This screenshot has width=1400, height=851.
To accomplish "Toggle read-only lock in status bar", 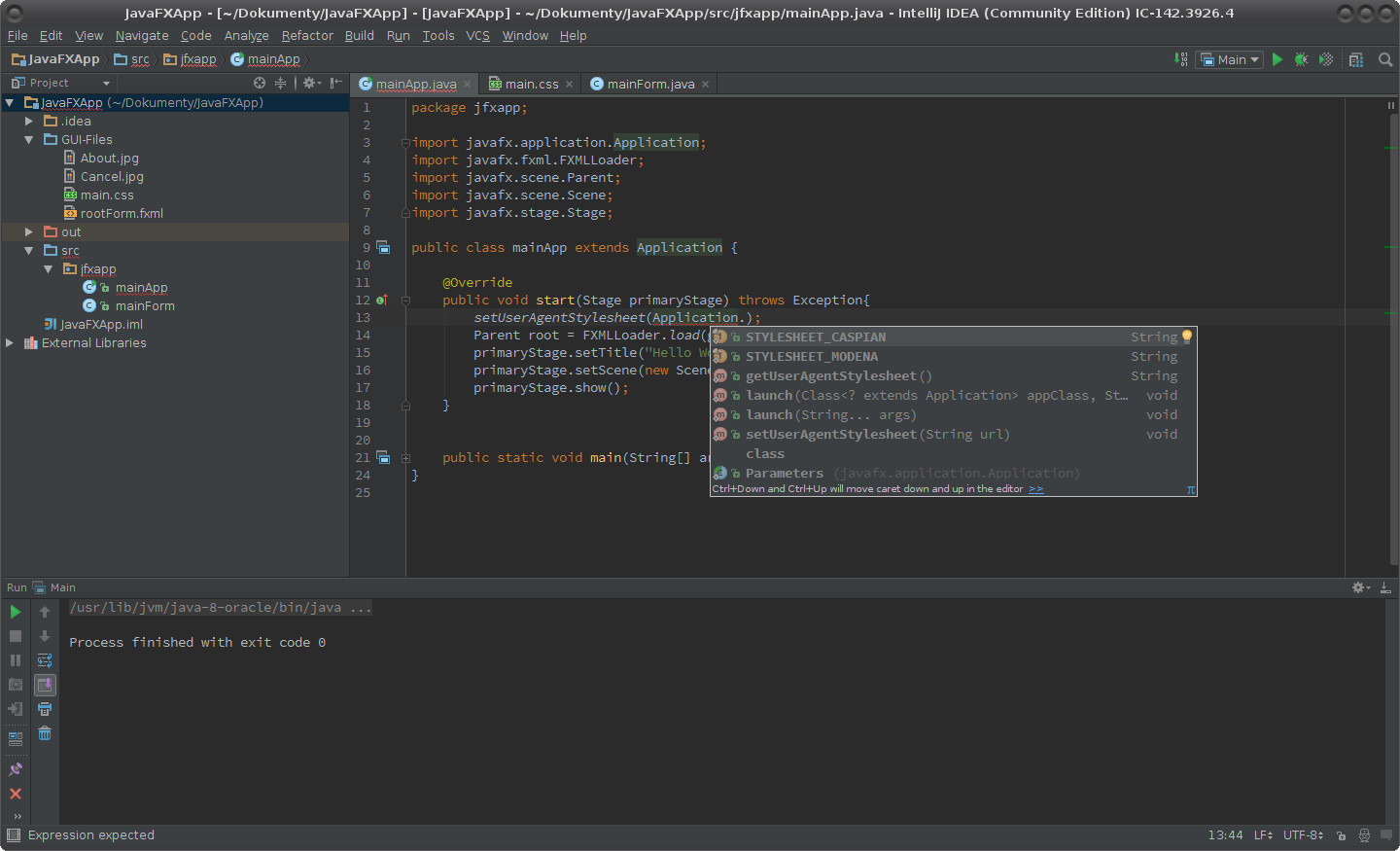I will [1341, 835].
